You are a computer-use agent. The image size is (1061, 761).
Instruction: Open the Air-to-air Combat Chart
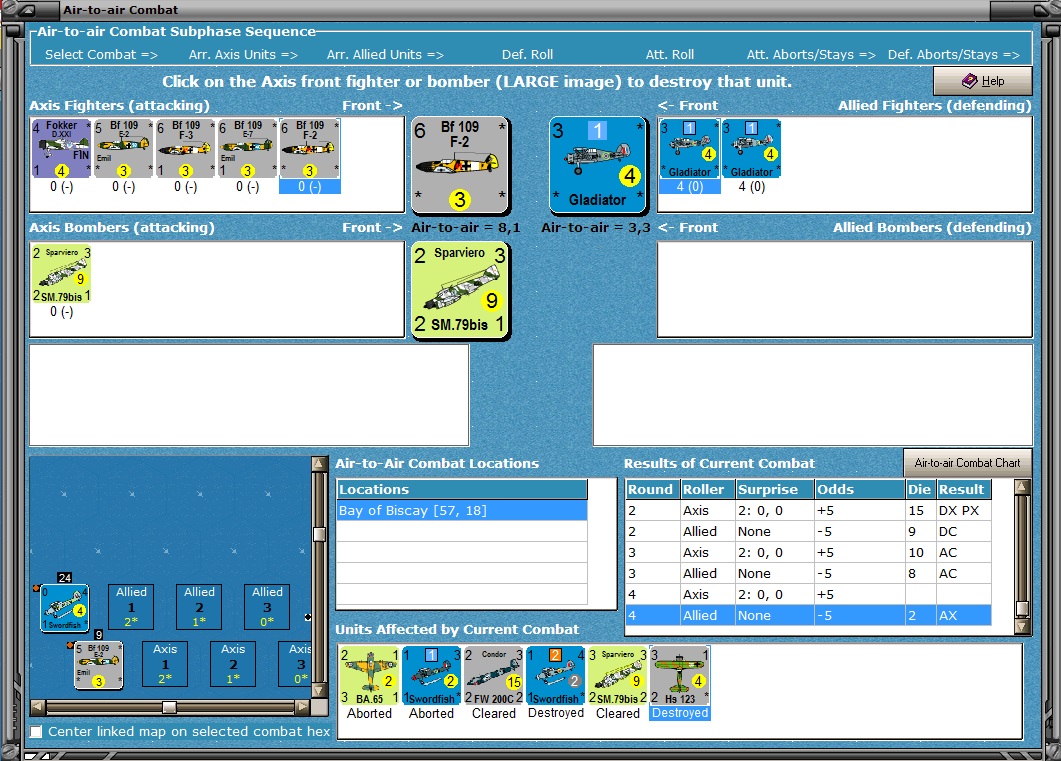click(968, 463)
